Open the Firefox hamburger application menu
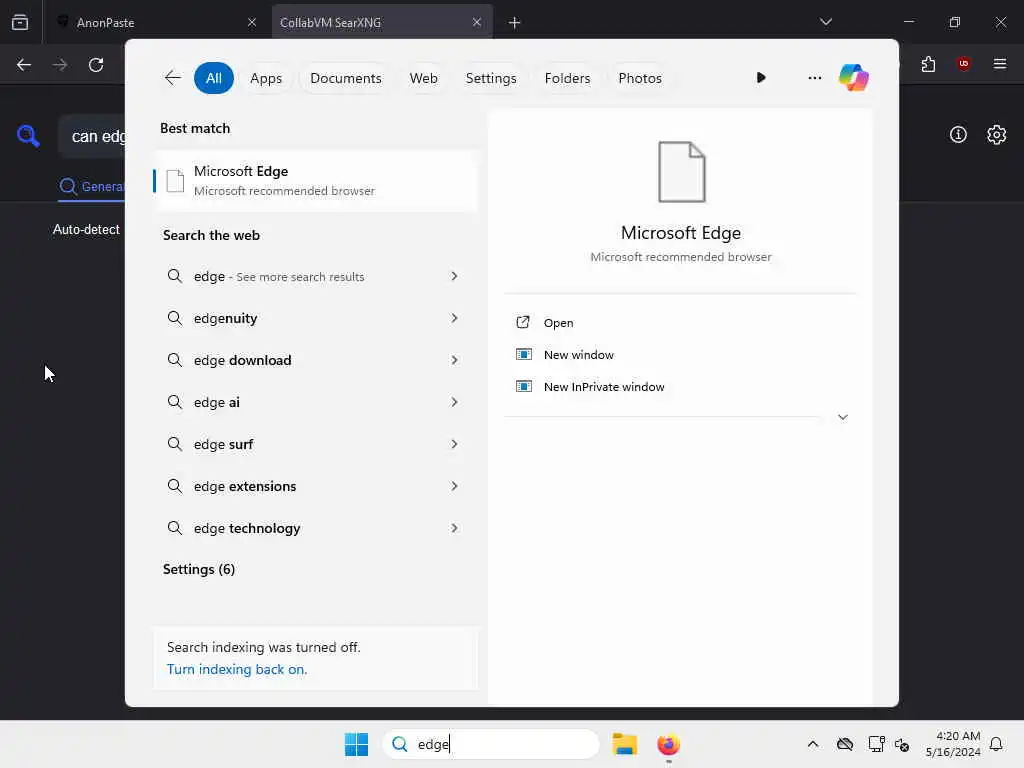1024x768 pixels. [1000, 64]
